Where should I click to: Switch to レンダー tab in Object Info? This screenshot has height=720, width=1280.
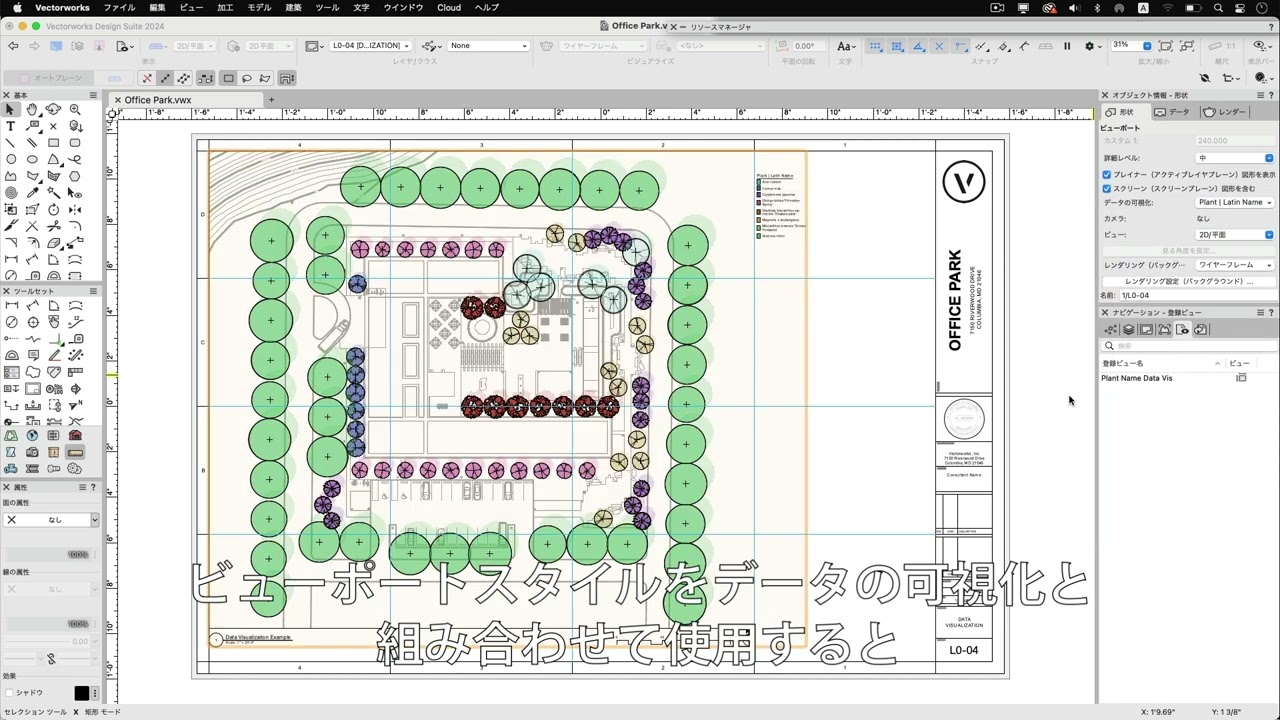(1225, 112)
